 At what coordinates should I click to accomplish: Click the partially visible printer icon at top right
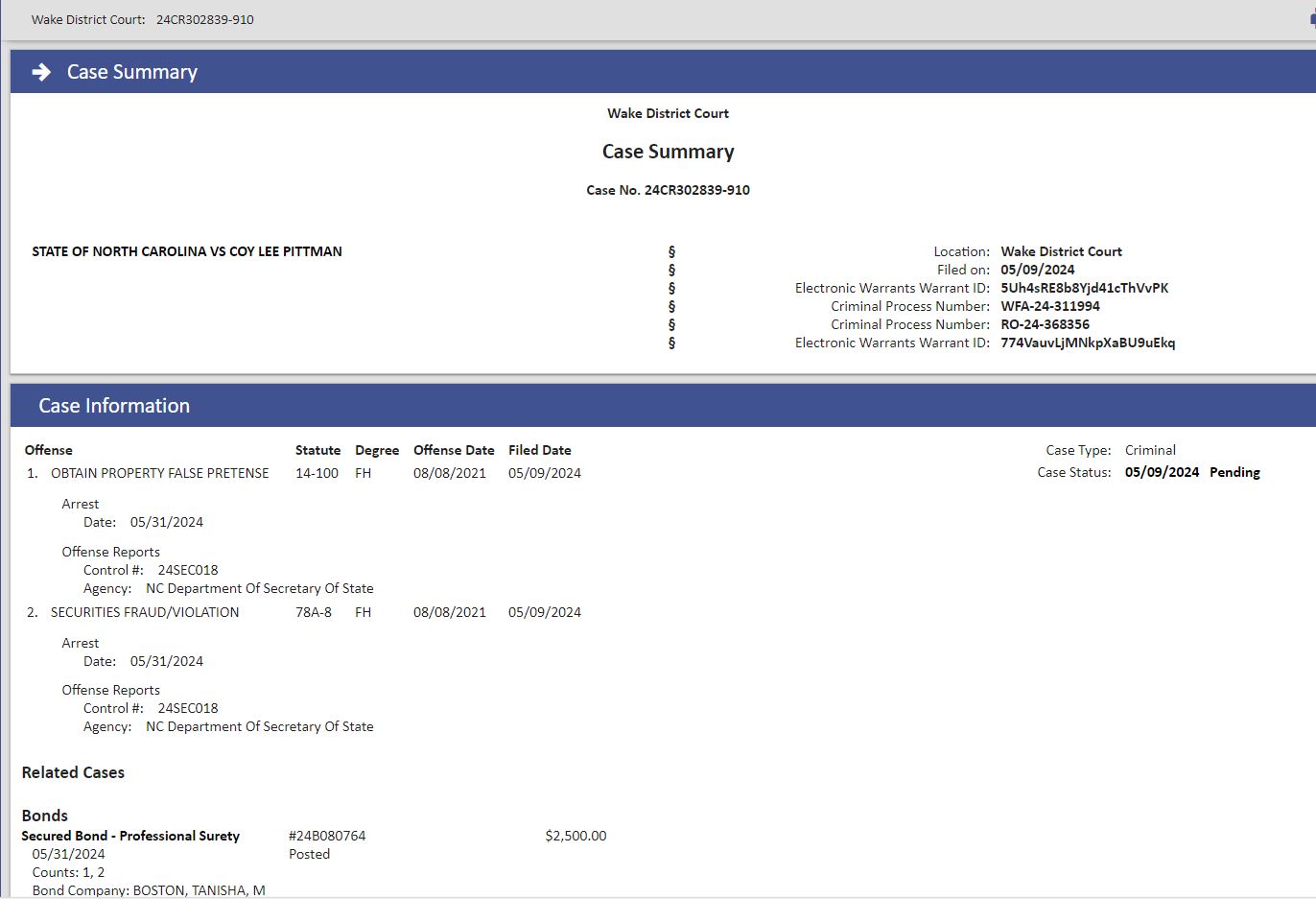[x=1312, y=20]
